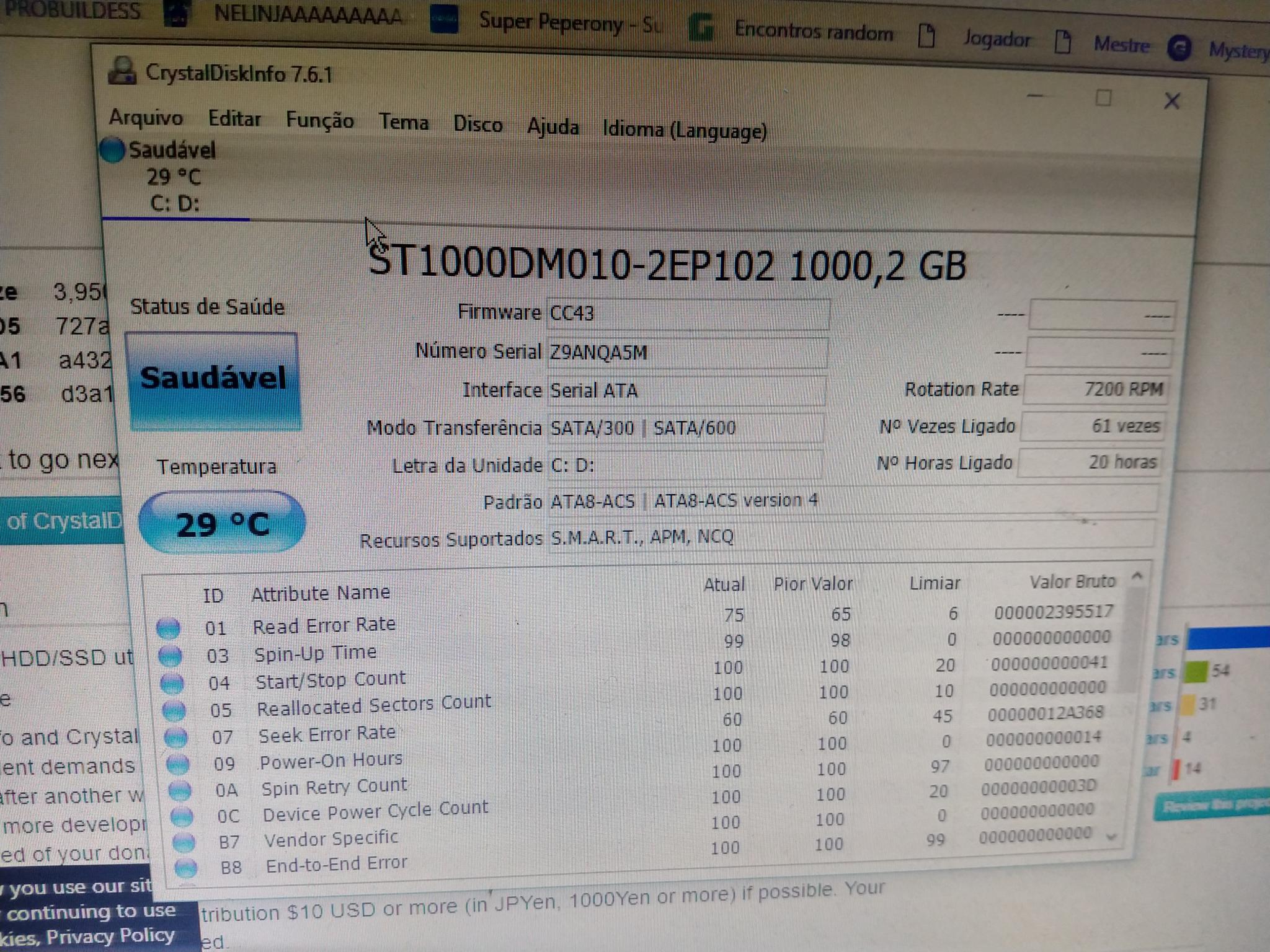Click raw value 00000012A368

1046,713
